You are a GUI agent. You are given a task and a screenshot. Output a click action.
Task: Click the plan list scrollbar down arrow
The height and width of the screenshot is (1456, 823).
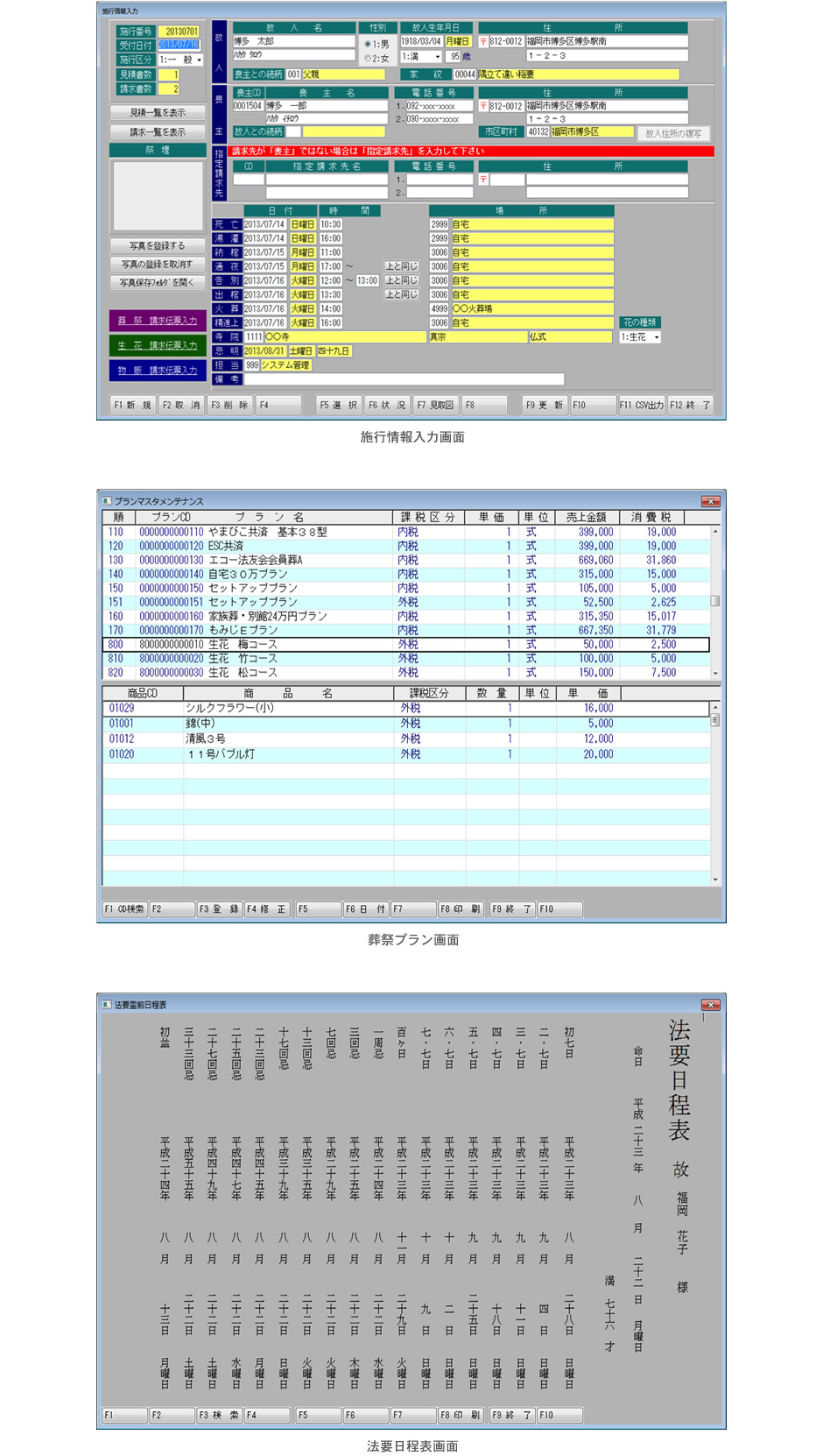tap(715, 674)
